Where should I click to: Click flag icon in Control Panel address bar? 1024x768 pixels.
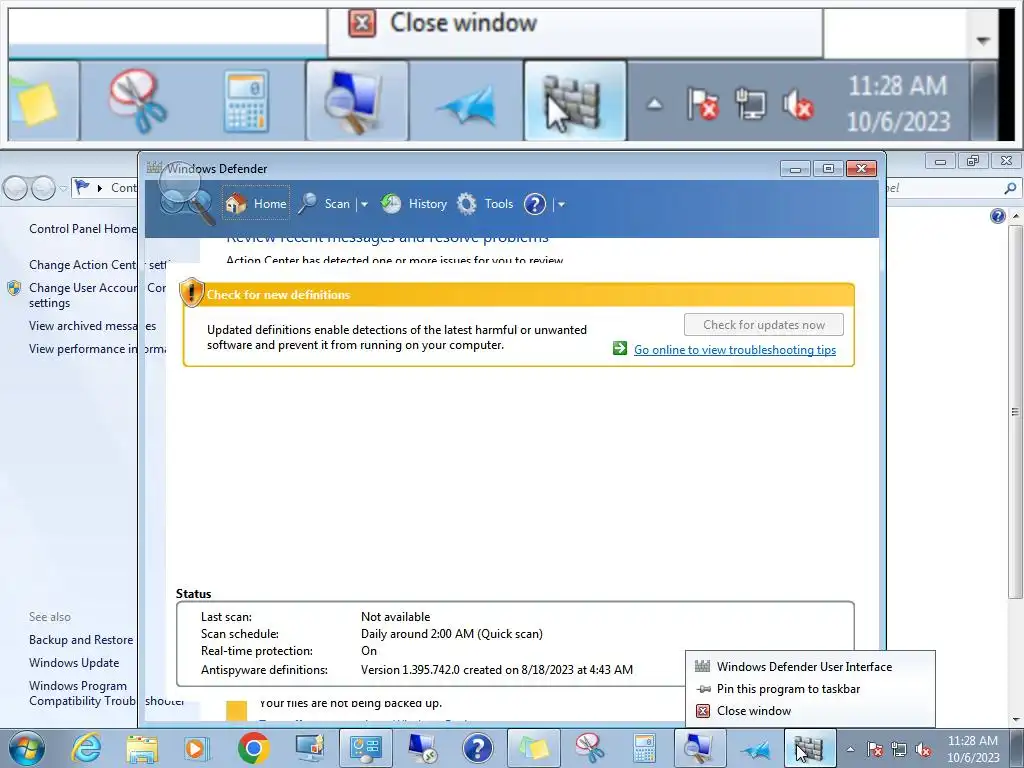coord(82,187)
